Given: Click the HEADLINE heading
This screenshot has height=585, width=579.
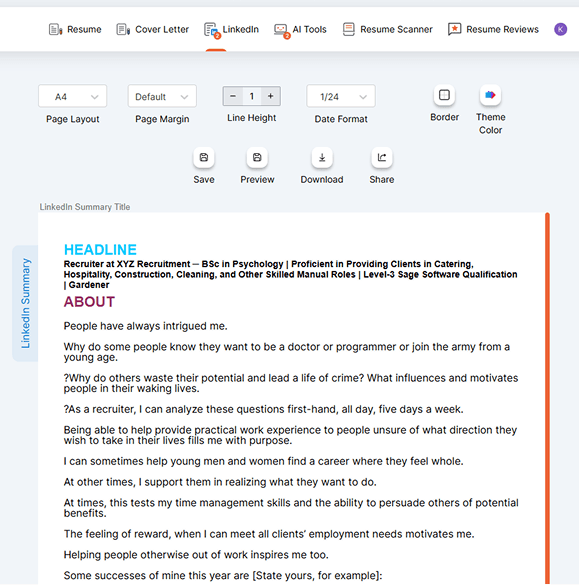Looking at the screenshot, I should pyautogui.click(x=100, y=250).
